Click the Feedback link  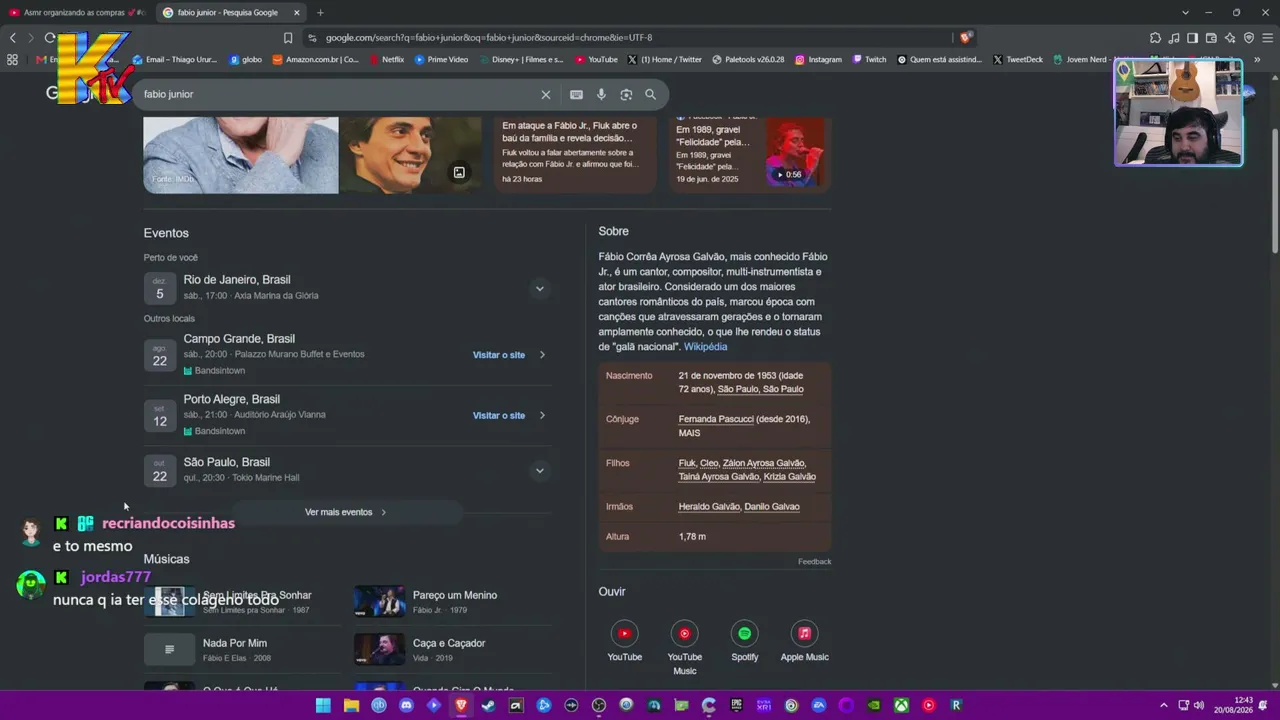click(814, 562)
